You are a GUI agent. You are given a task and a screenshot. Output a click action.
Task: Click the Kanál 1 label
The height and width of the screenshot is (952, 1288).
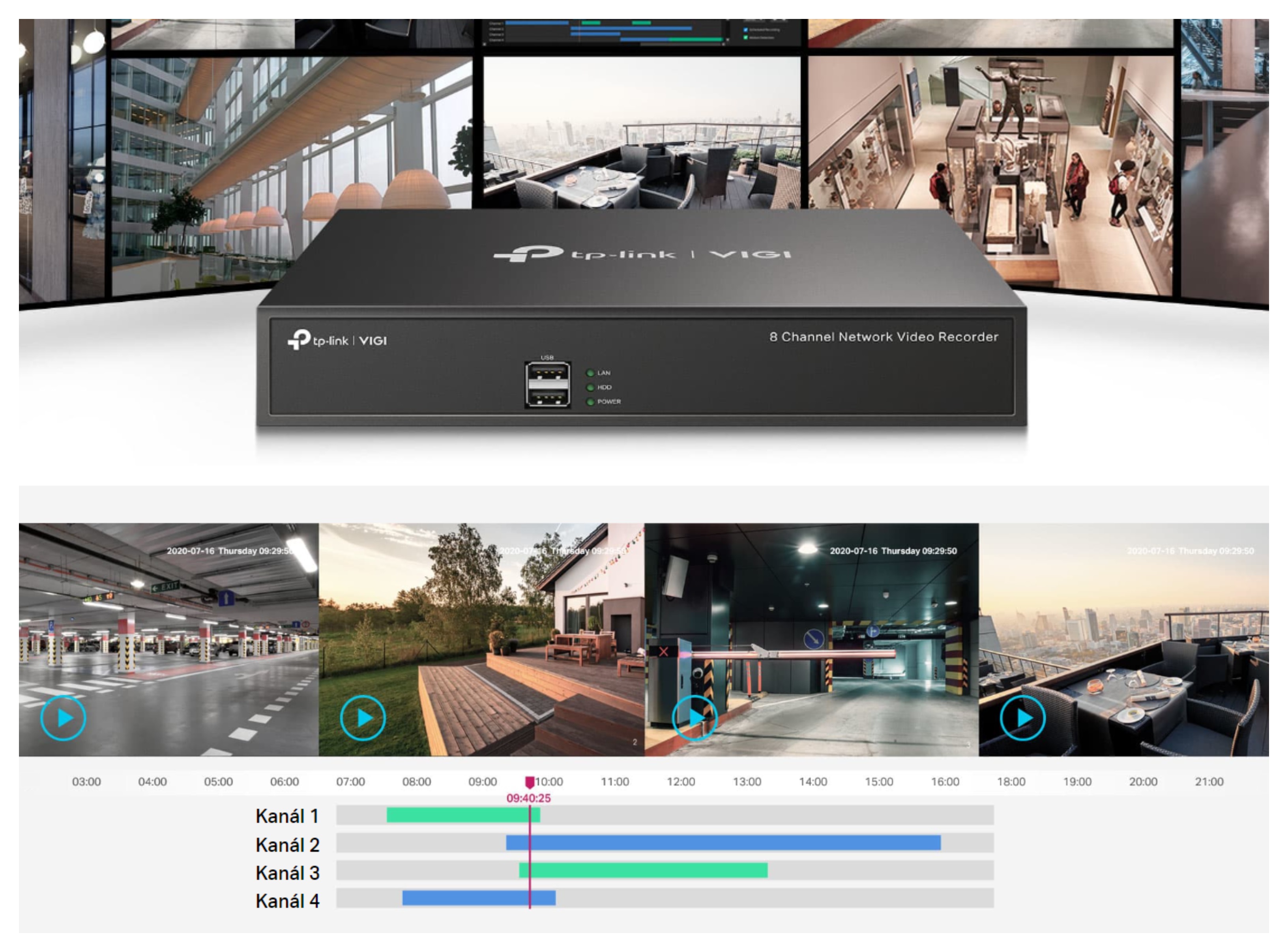(x=287, y=816)
